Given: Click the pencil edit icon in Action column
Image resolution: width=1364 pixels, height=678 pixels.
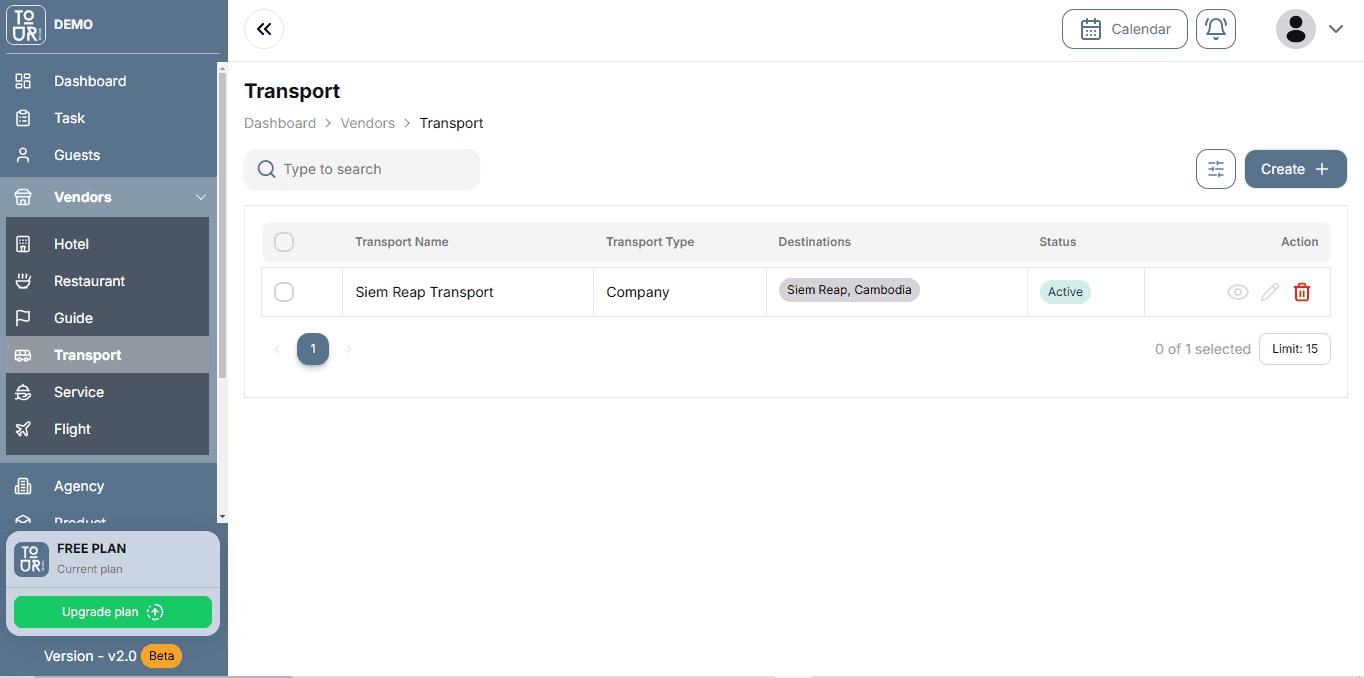Looking at the screenshot, I should 1269,292.
